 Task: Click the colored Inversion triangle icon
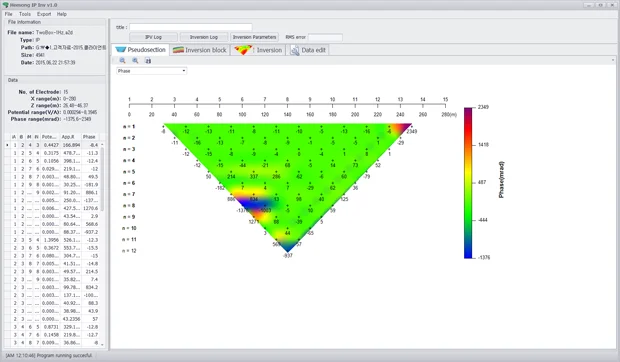coord(243,50)
